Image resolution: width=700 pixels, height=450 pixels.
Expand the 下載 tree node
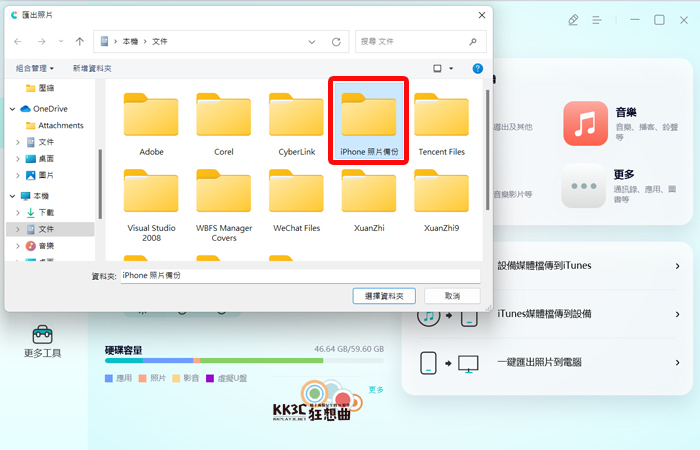(18, 212)
